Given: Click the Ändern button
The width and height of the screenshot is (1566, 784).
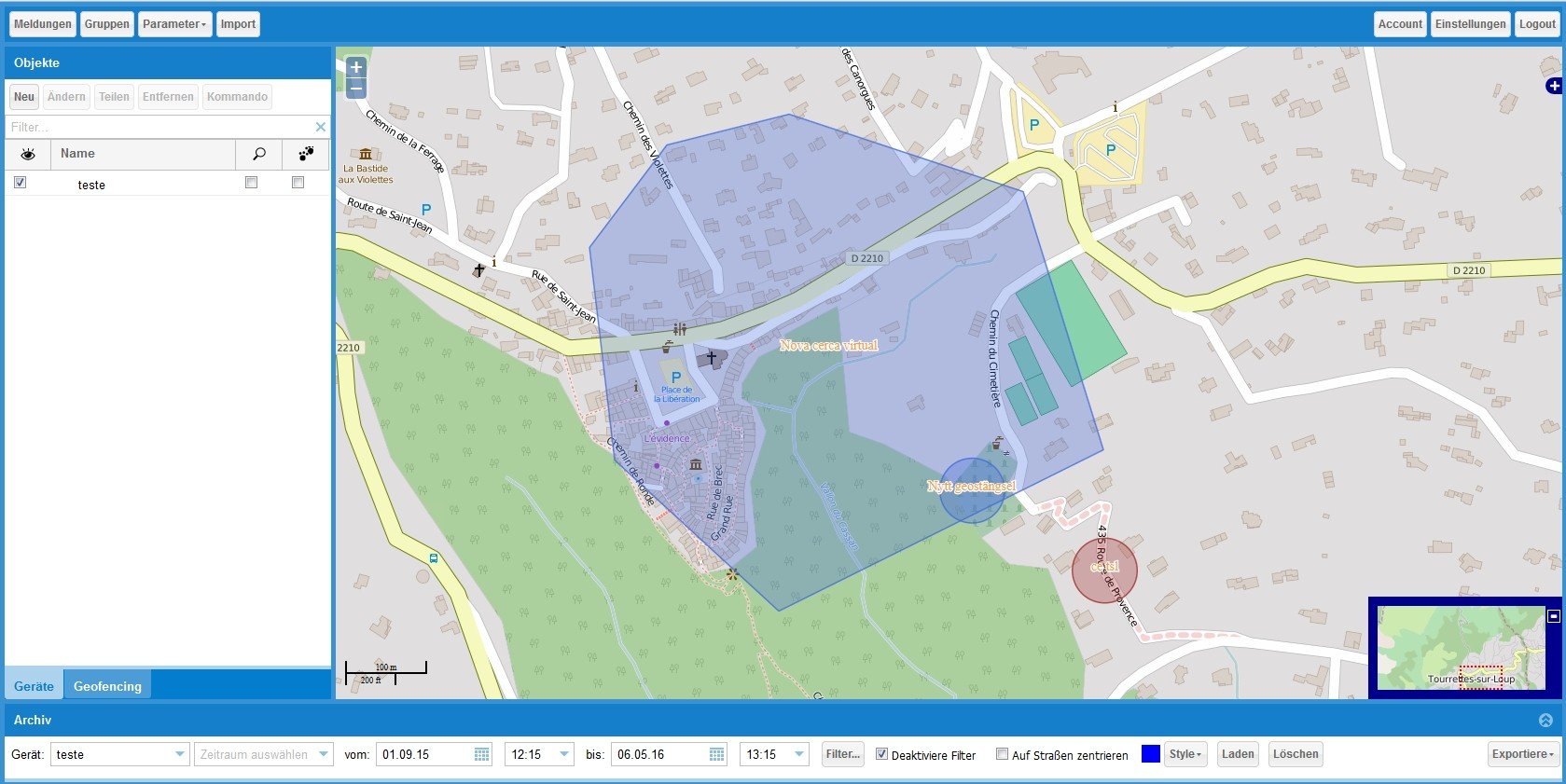Looking at the screenshot, I should tap(66, 97).
